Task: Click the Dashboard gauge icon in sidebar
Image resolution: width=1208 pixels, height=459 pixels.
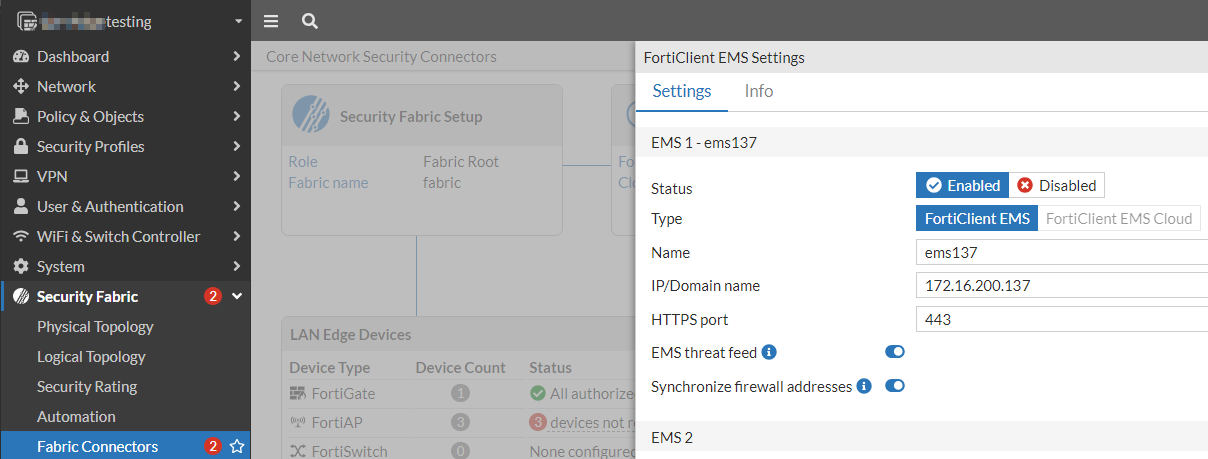Action: (x=20, y=57)
